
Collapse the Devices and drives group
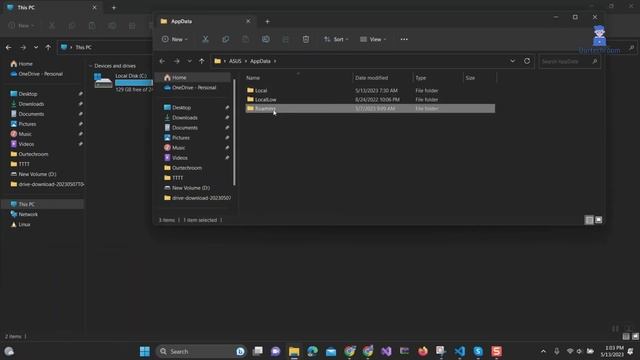point(91,66)
